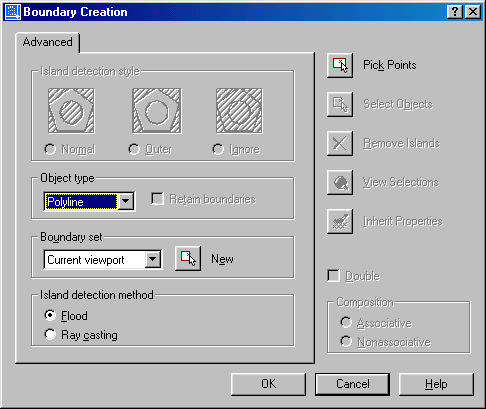Click the Cancel button
The image size is (486, 409).
click(x=352, y=384)
